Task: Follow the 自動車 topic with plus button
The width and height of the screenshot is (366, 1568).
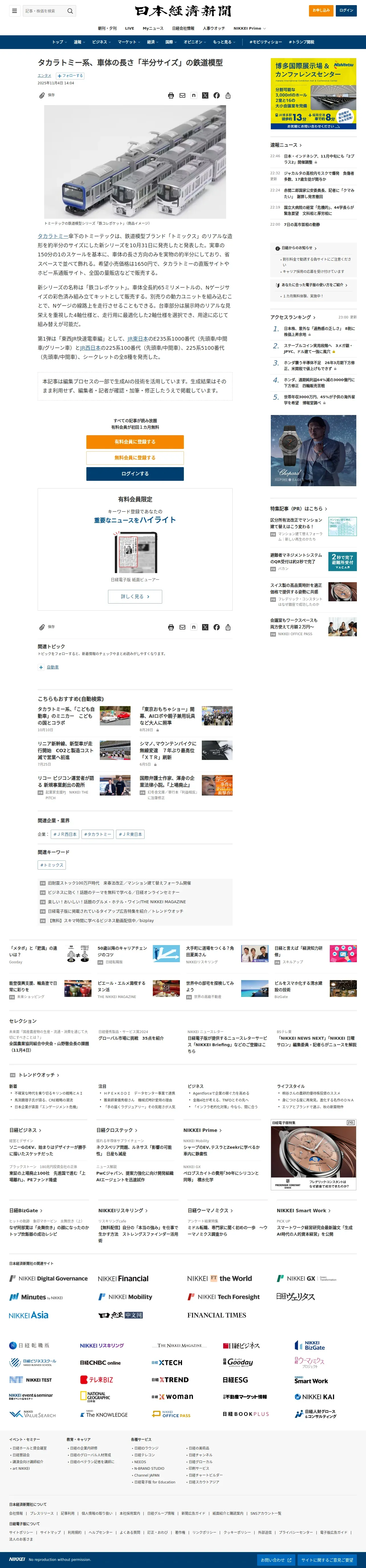Action: pyautogui.click(x=41, y=668)
